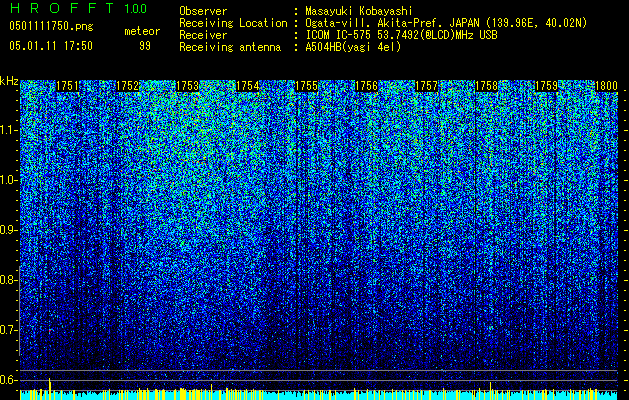The image size is (629, 400).
Task: Click the ICOM IC-575 53.7492 MHz text
Action: (x=401, y=35)
